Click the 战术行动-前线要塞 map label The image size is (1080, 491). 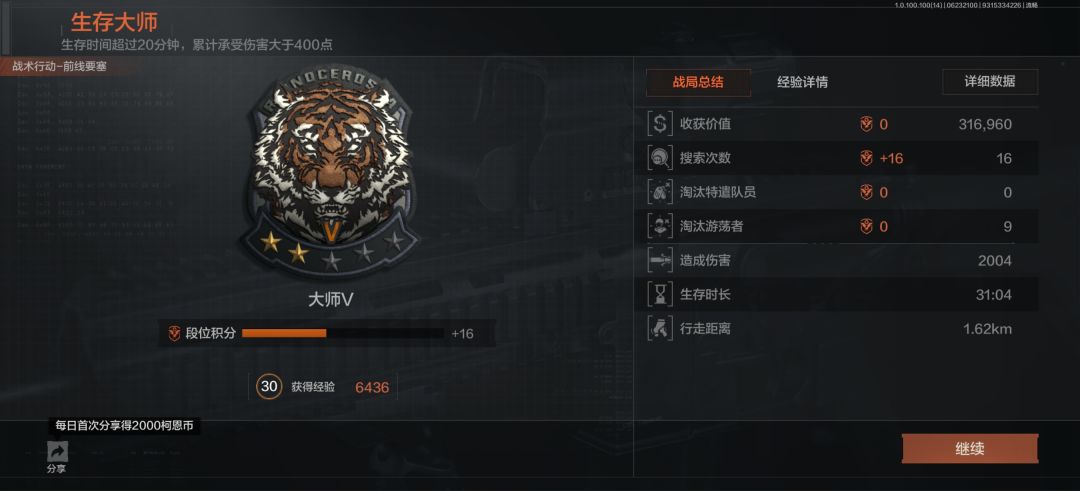tap(59, 67)
